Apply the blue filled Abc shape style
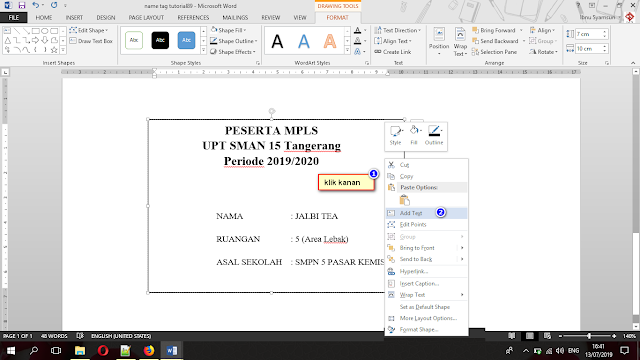 tap(186, 40)
